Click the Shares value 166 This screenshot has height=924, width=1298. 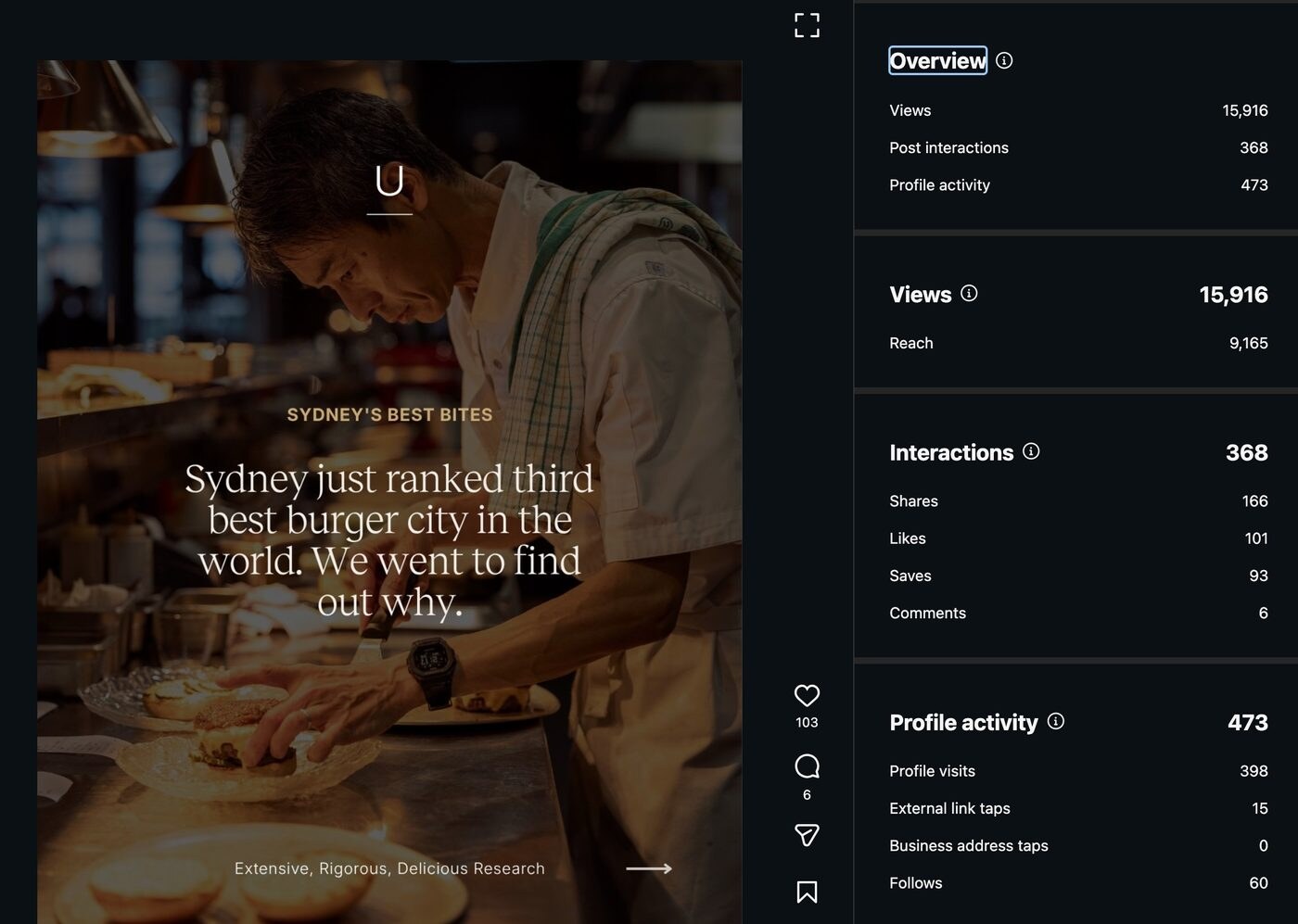coord(1254,500)
